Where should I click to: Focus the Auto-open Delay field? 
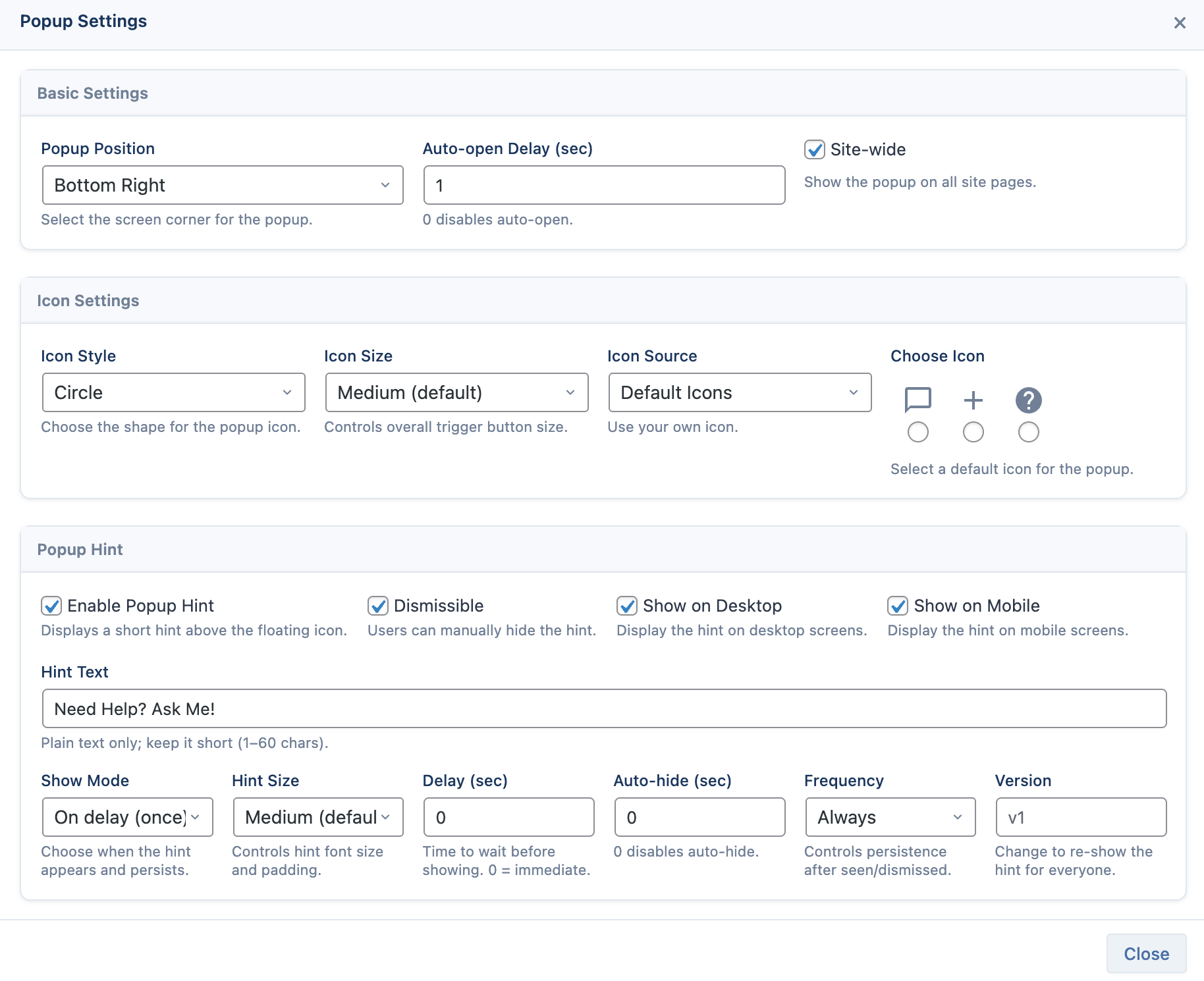coord(604,185)
